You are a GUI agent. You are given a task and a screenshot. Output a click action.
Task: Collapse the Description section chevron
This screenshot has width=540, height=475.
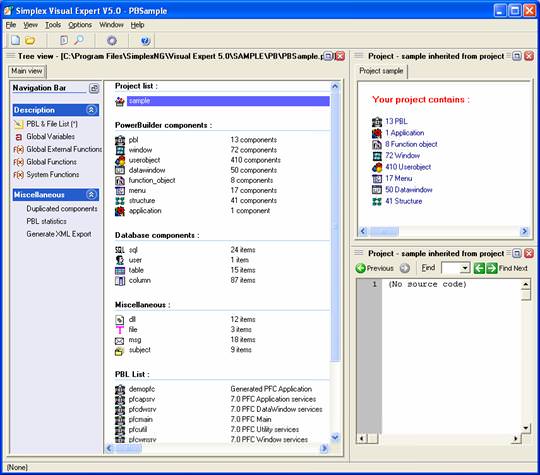coord(91,110)
